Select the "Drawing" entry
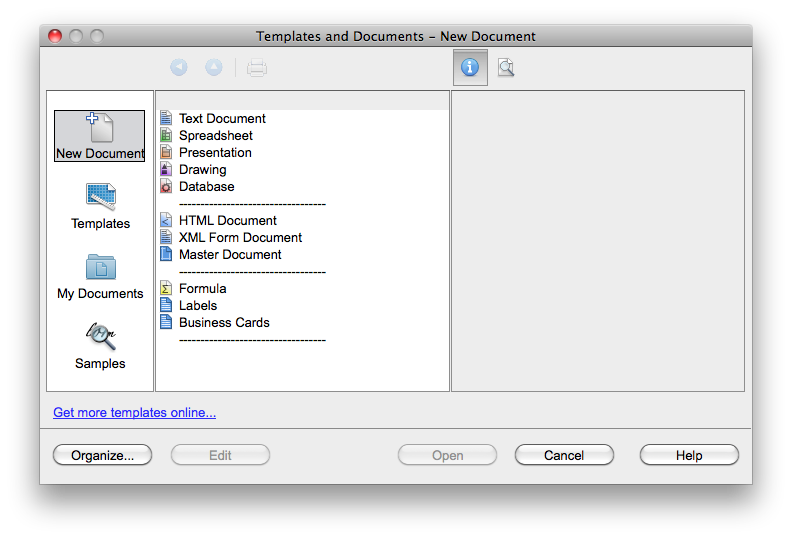Screen dimensions: 792x539 tap(203, 170)
